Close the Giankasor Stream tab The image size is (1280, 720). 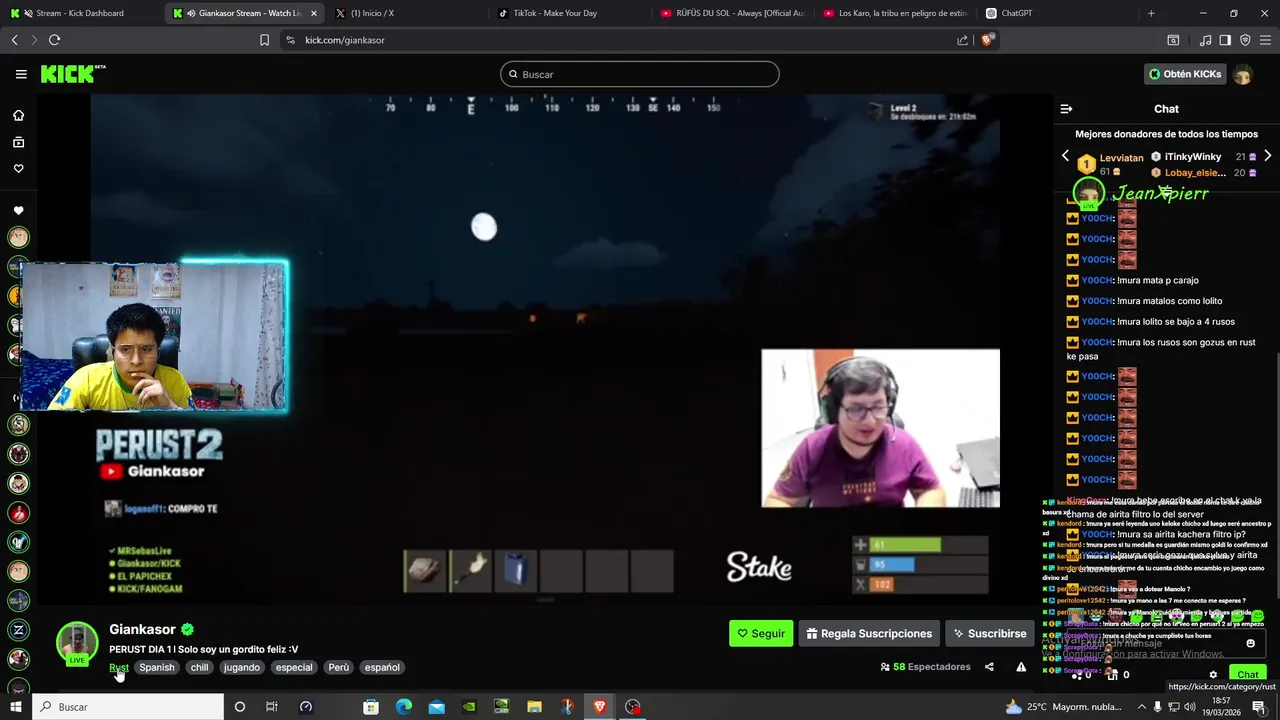314,13
